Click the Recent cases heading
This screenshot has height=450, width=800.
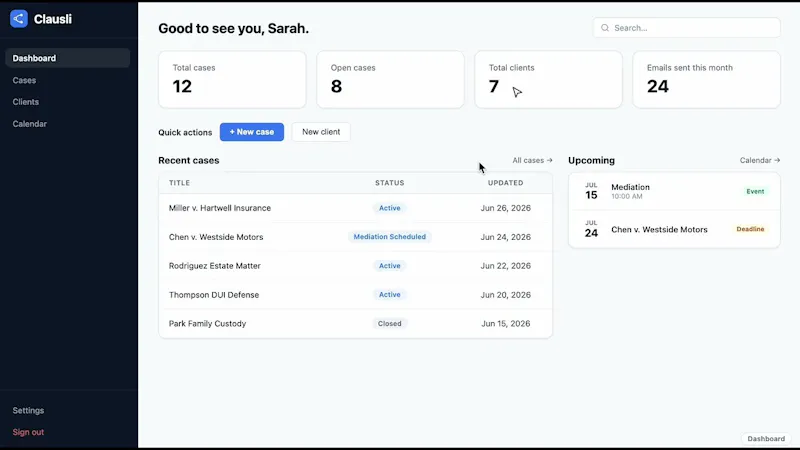(189, 160)
